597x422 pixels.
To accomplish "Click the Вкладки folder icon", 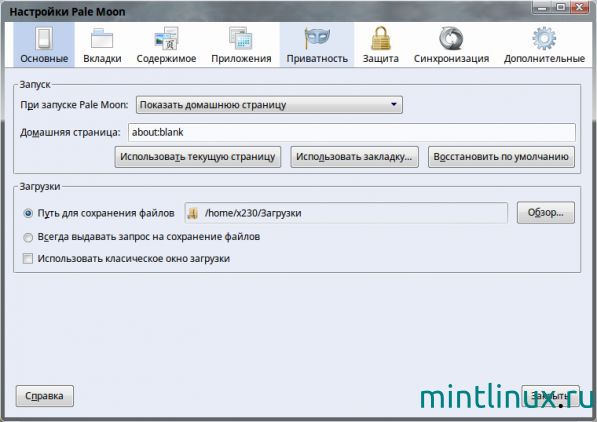I will pos(102,38).
